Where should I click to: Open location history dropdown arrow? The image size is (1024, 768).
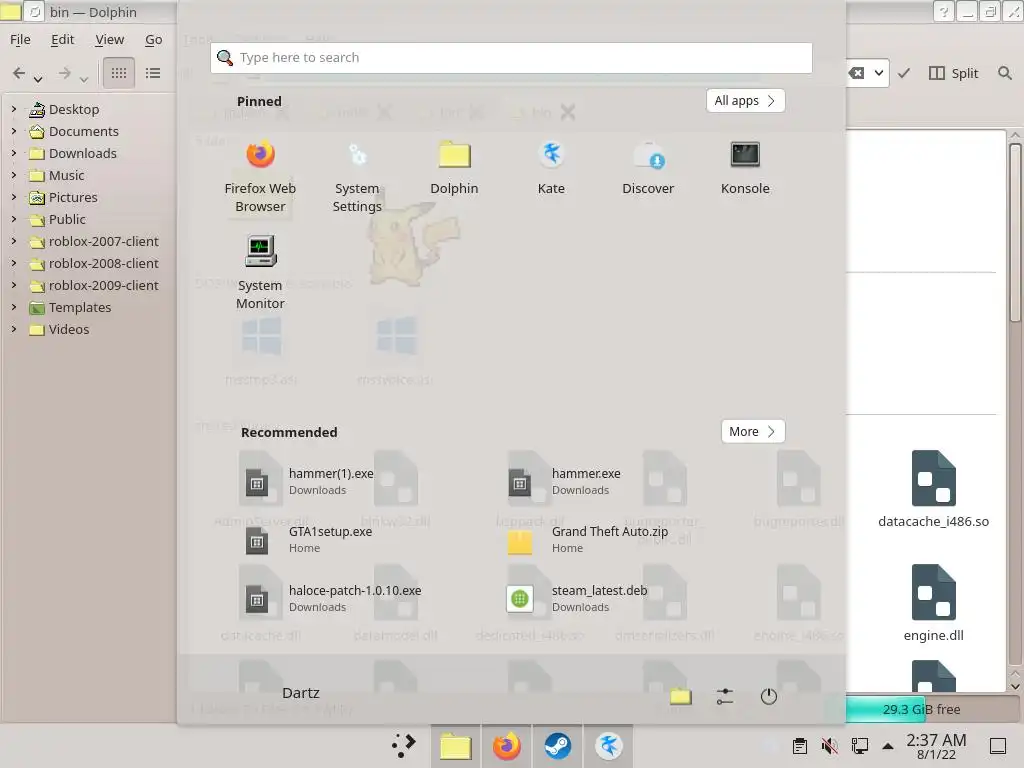tap(879, 73)
